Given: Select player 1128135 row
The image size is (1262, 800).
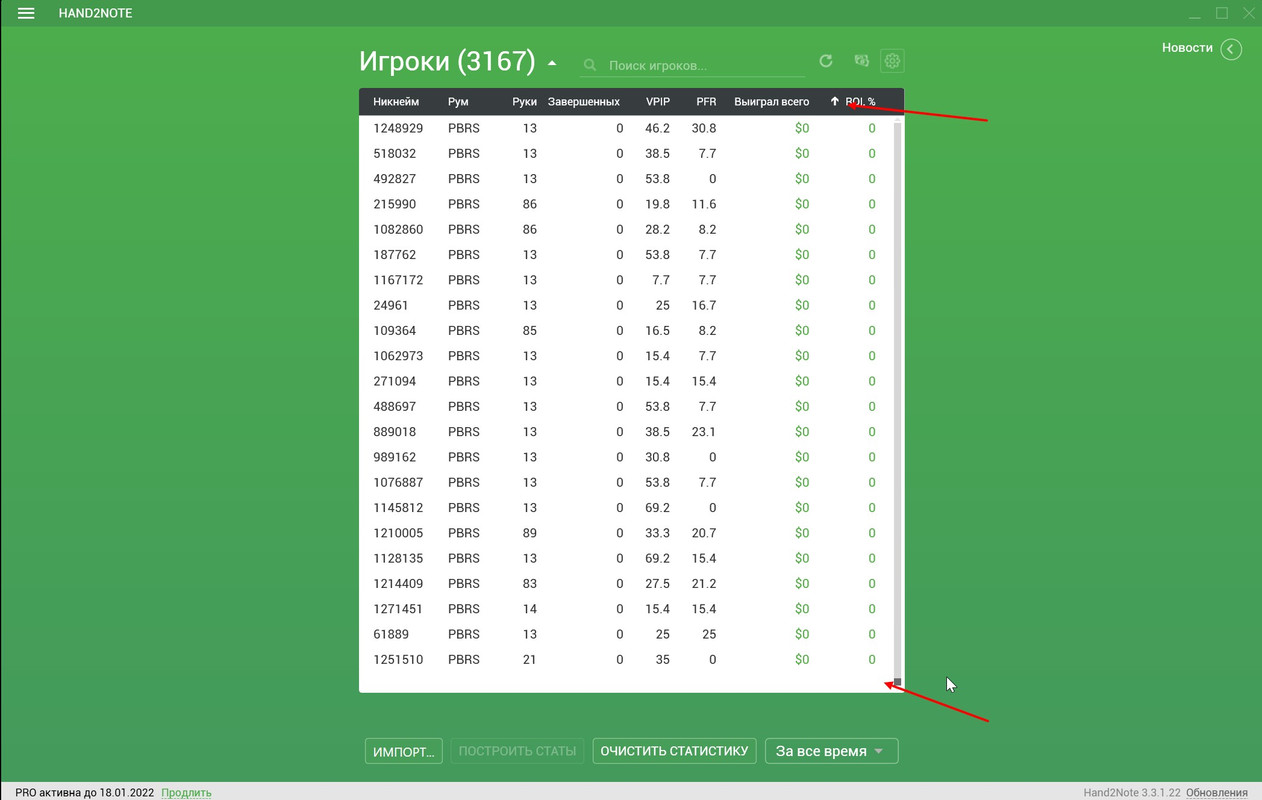Looking at the screenshot, I should 625,558.
